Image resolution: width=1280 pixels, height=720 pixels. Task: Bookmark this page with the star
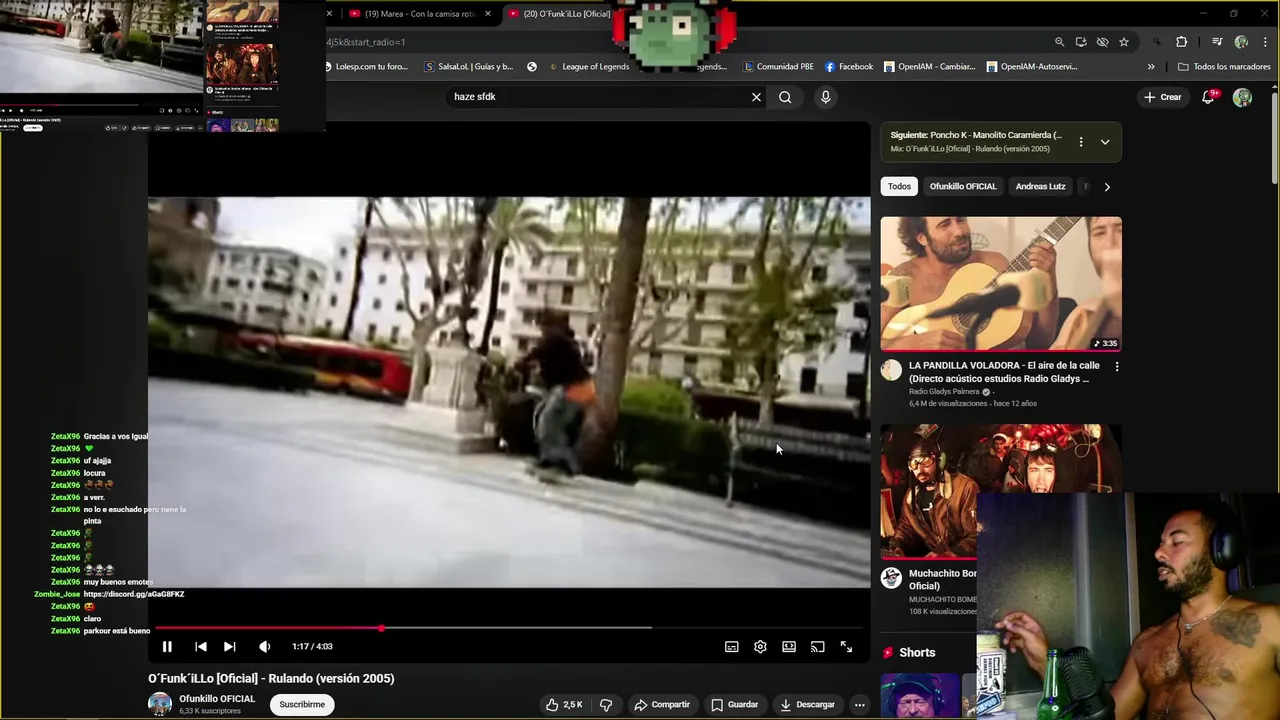[1124, 42]
